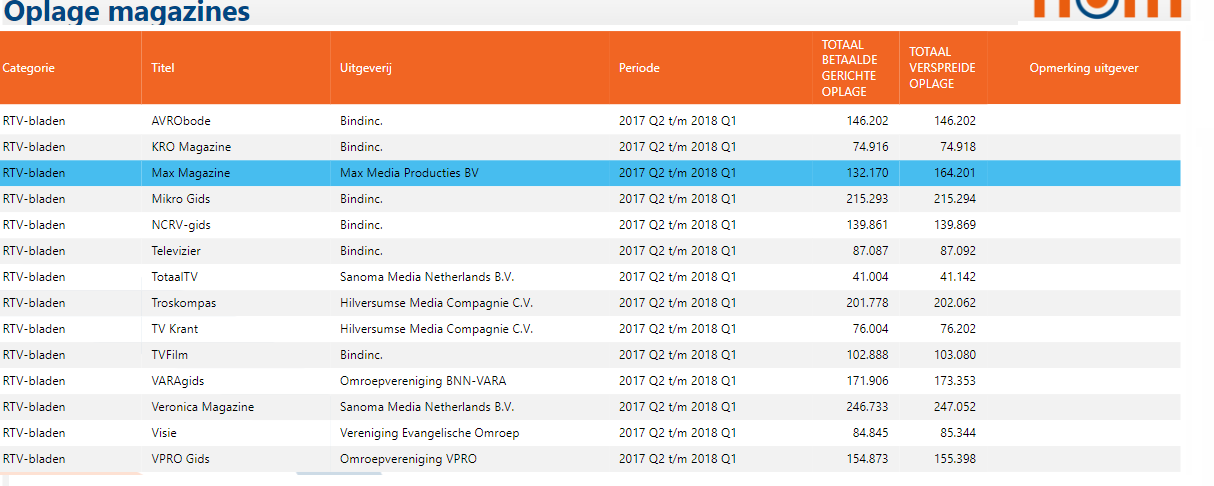Click the value 246.733 for Veronica Magazine
Image resolution: width=1214 pixels, height=486 pixels.
867,407
